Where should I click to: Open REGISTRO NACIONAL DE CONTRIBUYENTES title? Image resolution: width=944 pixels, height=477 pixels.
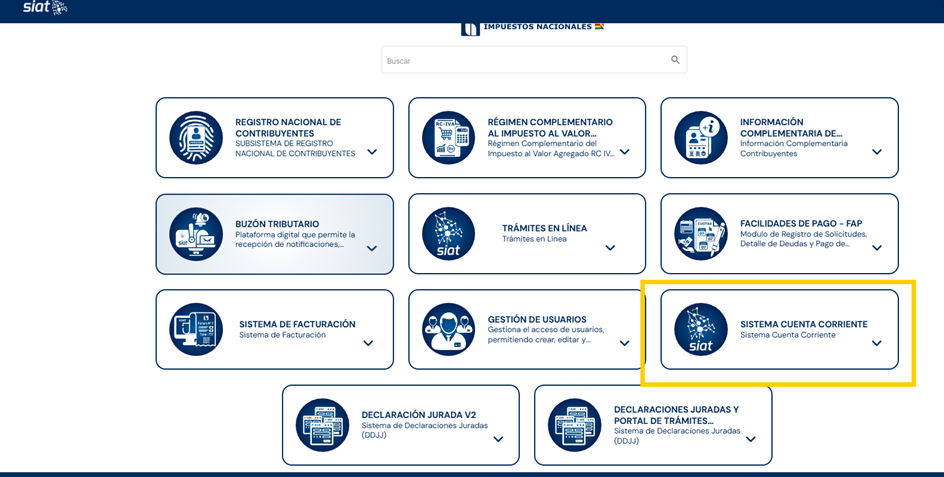click(288, 128)
